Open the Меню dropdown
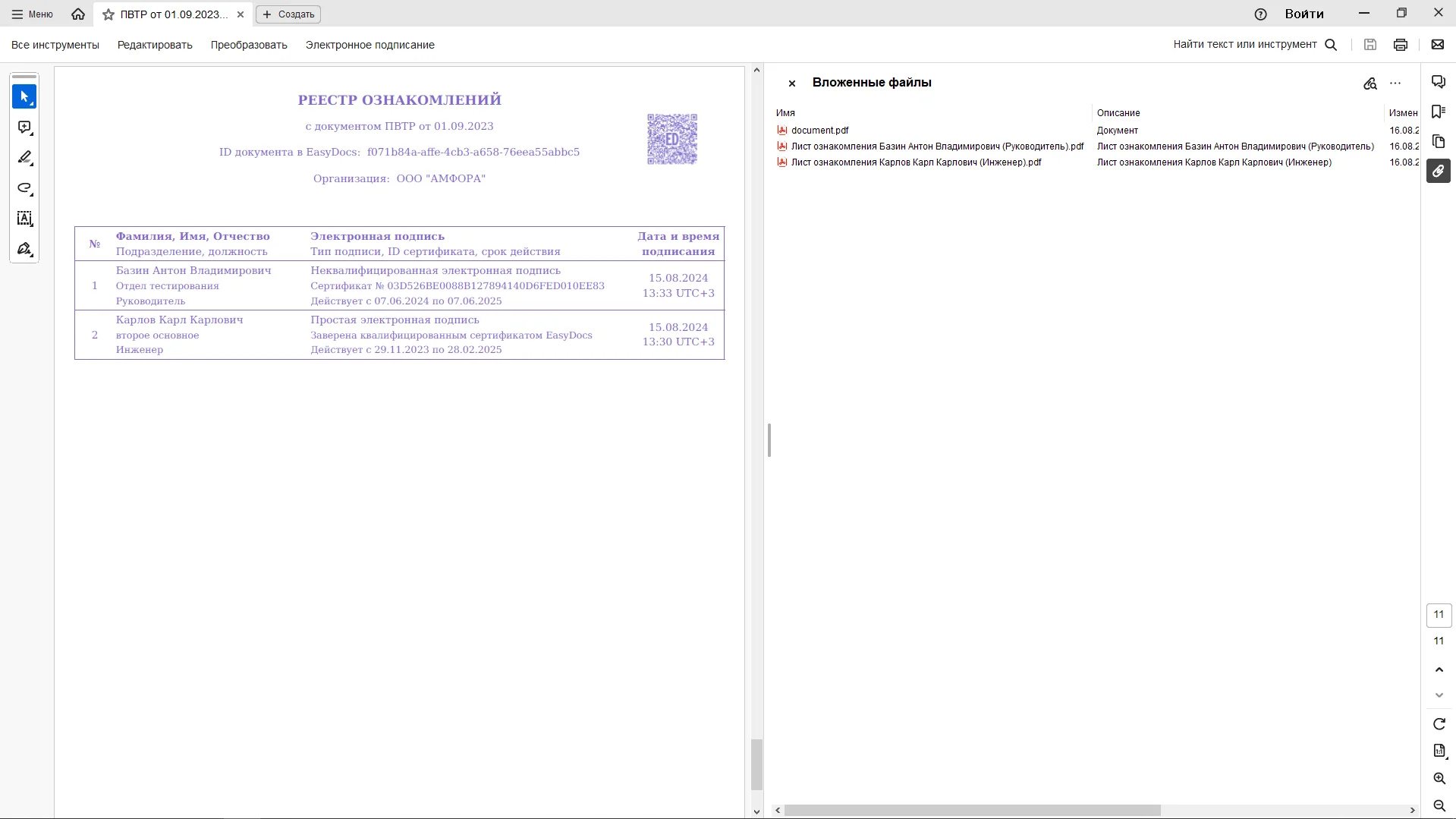The height and width of the screenshot is (819, 1456). pos(33,14)
